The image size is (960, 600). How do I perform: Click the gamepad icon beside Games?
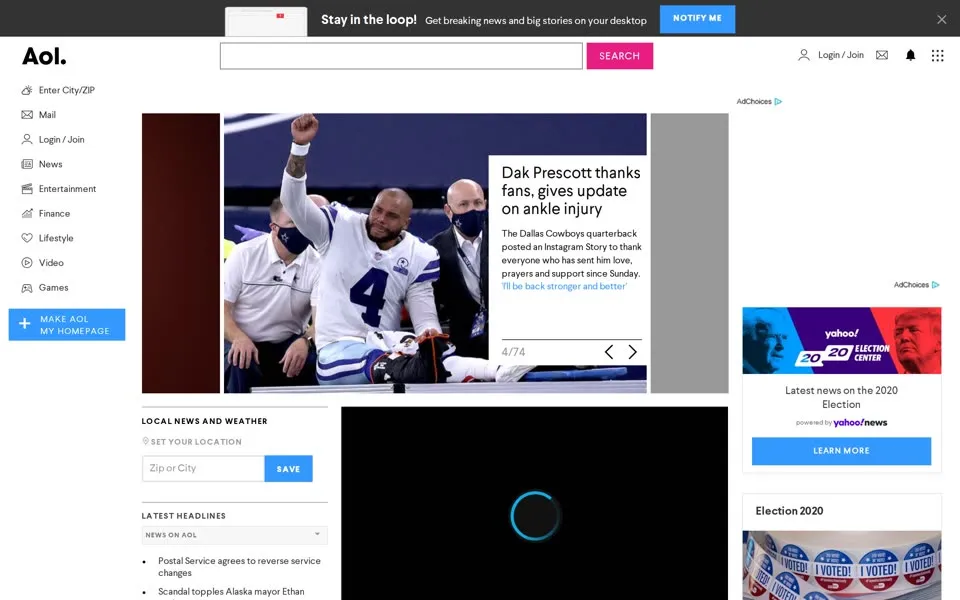27,287
